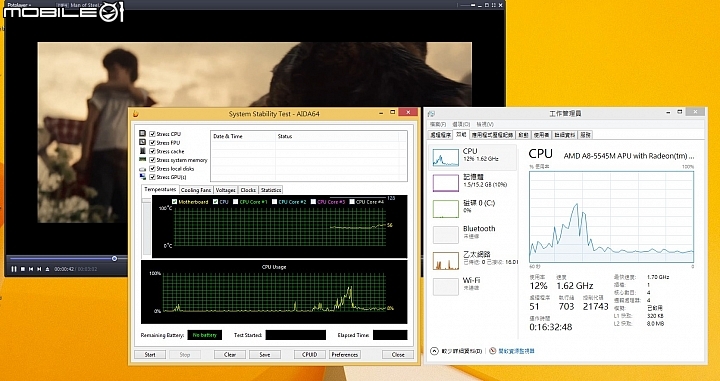This screenshot has height=381, width=720.
Task: Toggle the Stress local disks checkbox
Action: [x=152, y=168]
